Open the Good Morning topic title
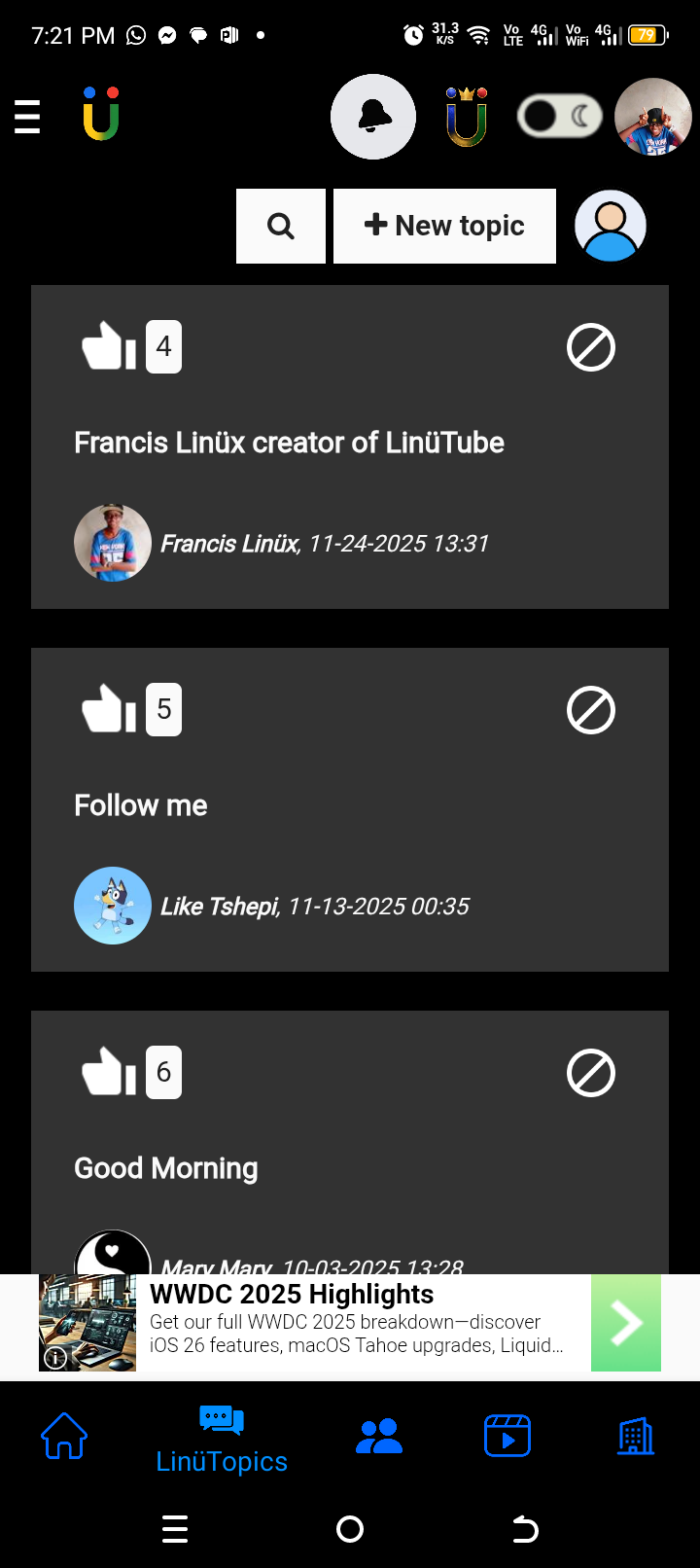 click(x=166, y=1168)
